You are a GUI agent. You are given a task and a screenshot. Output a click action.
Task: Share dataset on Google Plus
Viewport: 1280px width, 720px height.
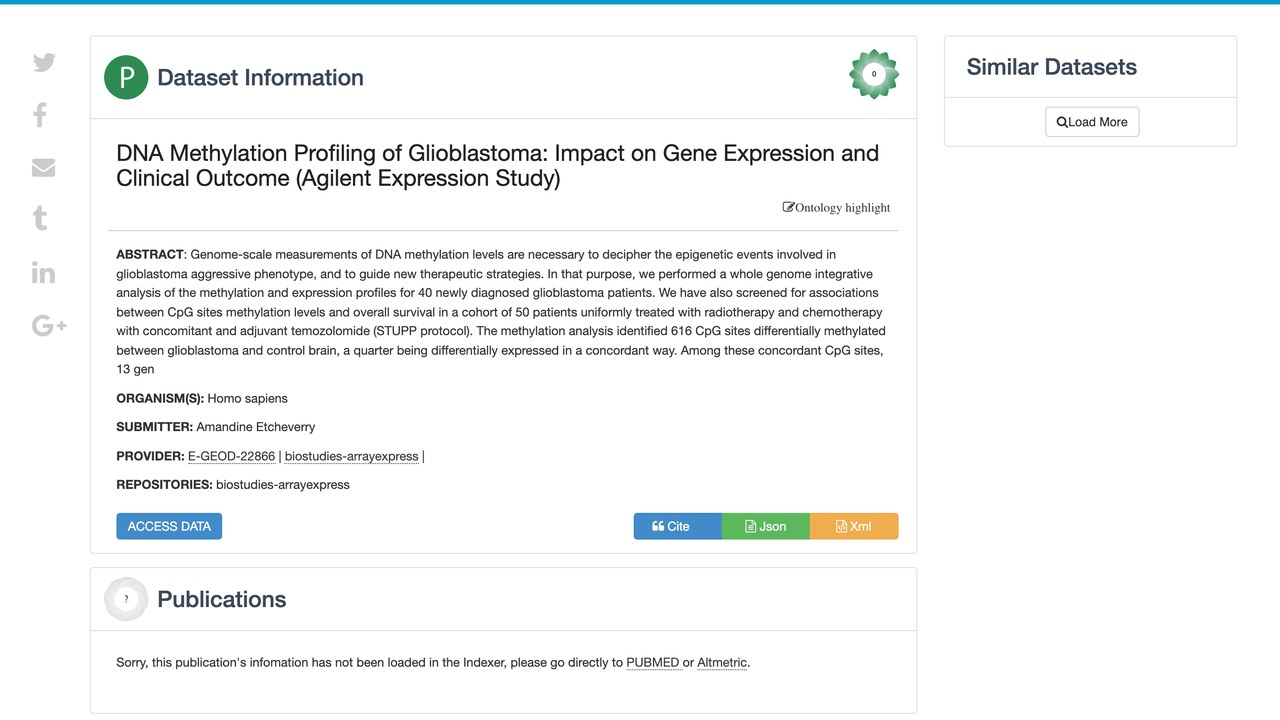pos(49,325)
